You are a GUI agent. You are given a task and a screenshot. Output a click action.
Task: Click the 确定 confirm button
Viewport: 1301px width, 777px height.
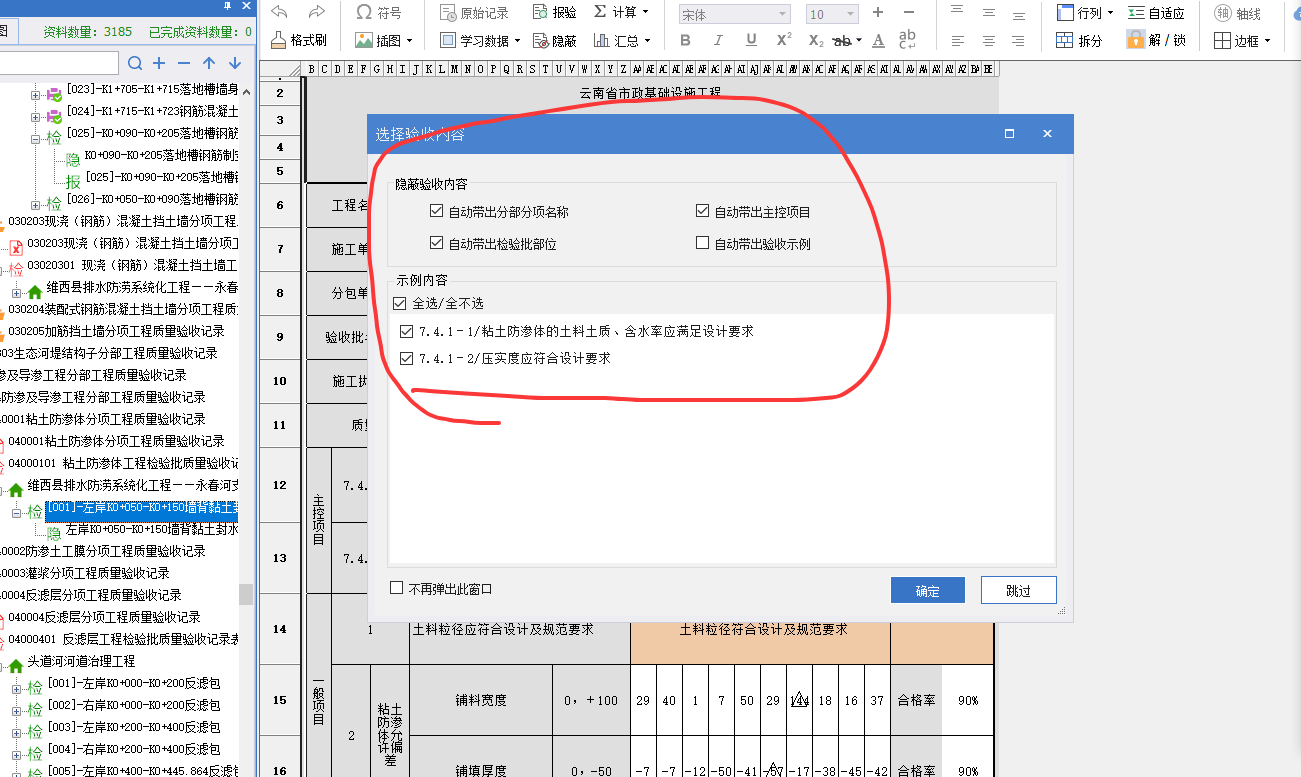pos(928,590)
